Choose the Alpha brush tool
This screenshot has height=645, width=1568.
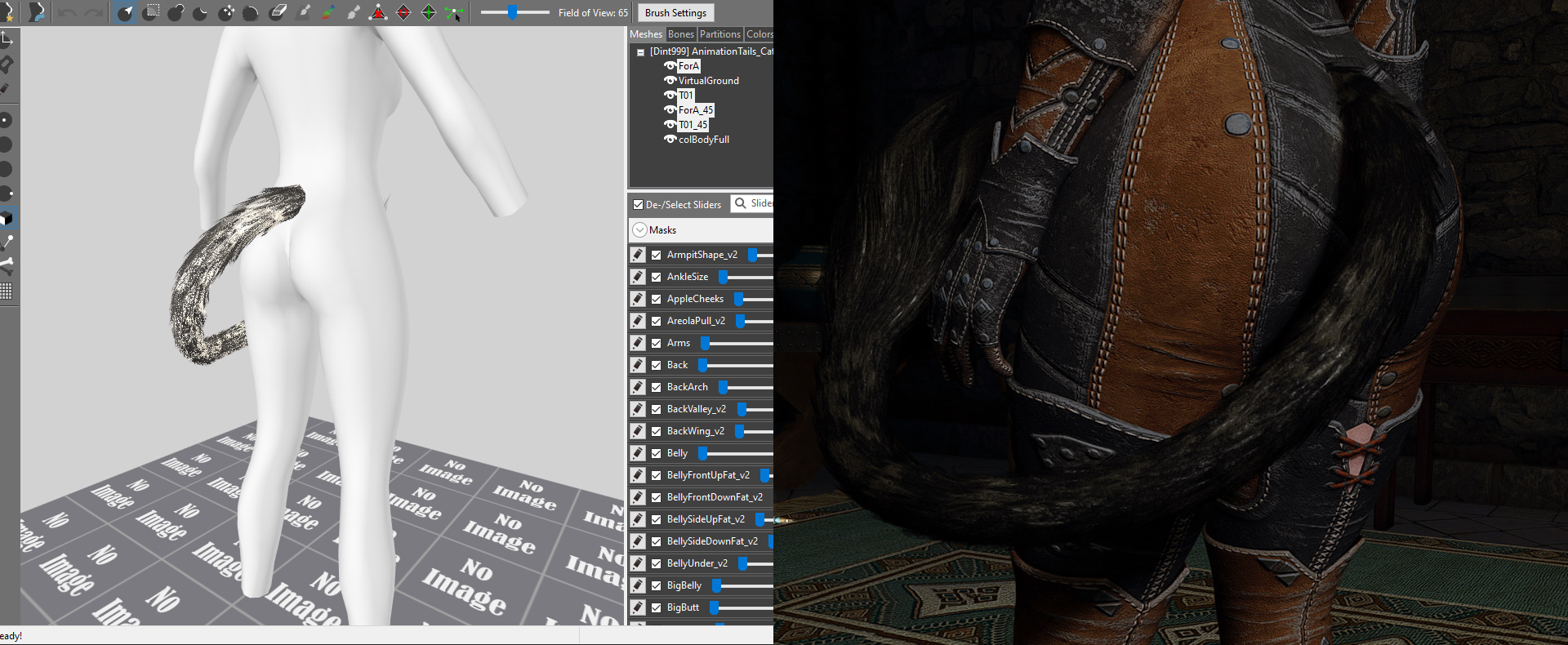(354, 13)
